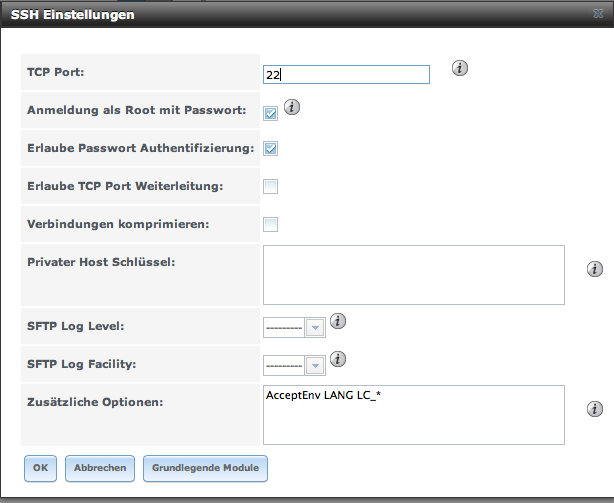This screenshot has width=614, height=503.
Task: Open the SFTP Log Level dropdown
Action: click(x=294, y=327)
